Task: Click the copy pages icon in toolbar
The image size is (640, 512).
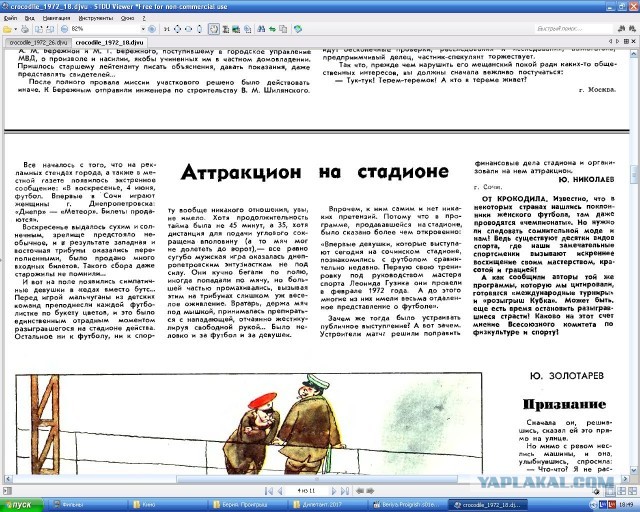Action: coord(283,29)
